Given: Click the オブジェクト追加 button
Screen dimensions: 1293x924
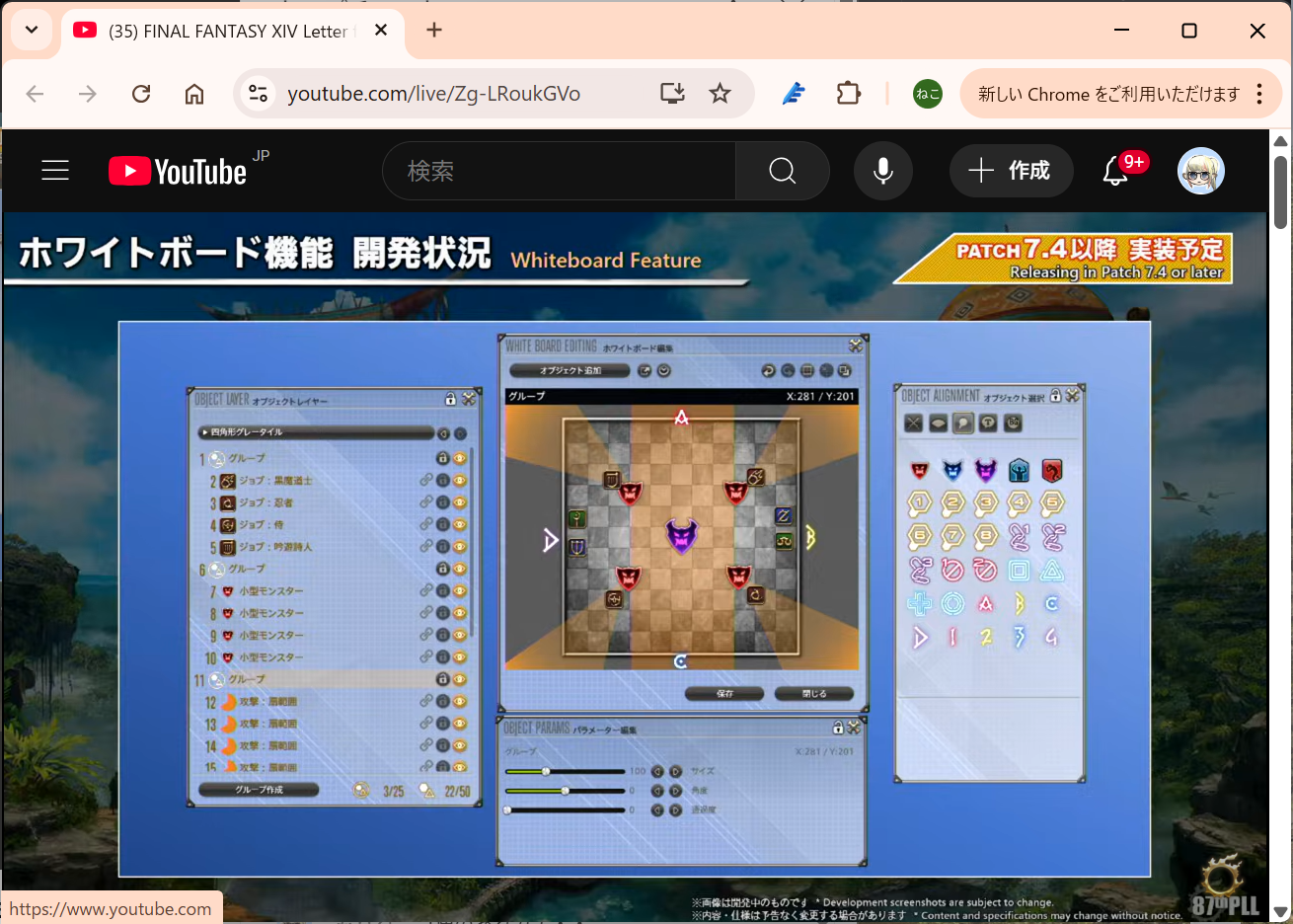Looking at the screenshot, I should point(570,371).
